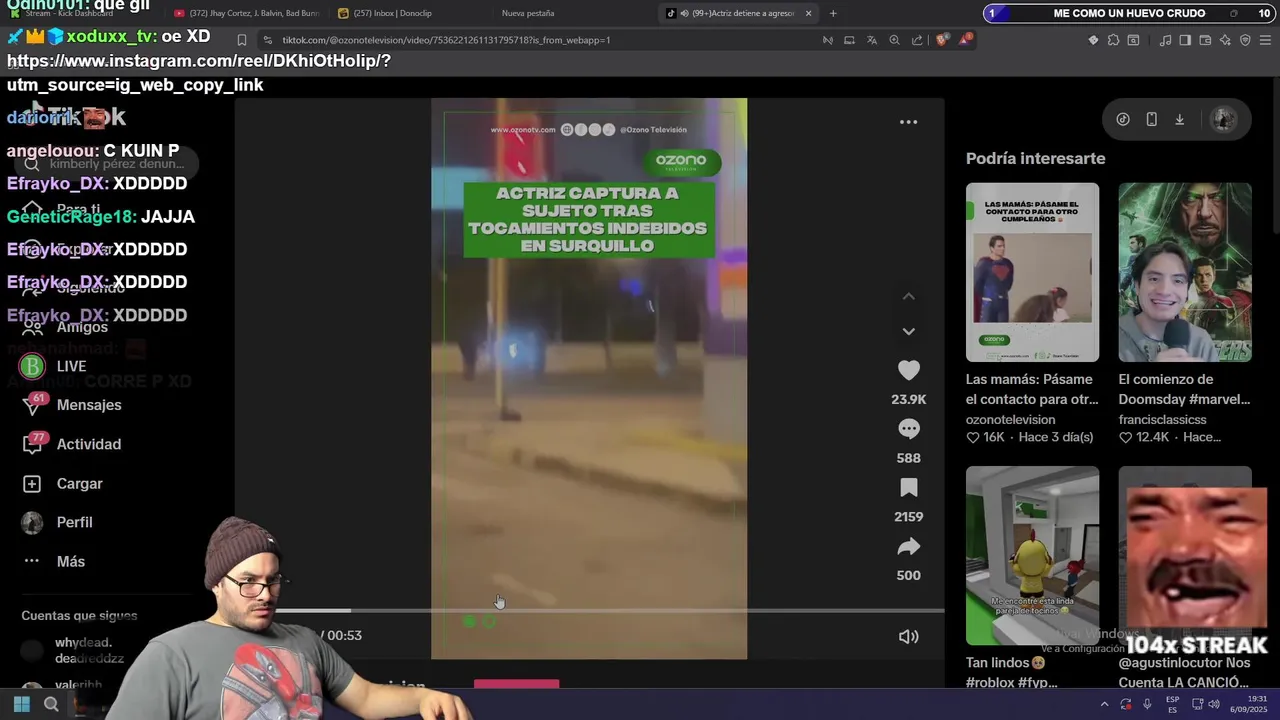Toggle the browser sidebar panel icon
1280x720 pixels.
click(1185, 40)
